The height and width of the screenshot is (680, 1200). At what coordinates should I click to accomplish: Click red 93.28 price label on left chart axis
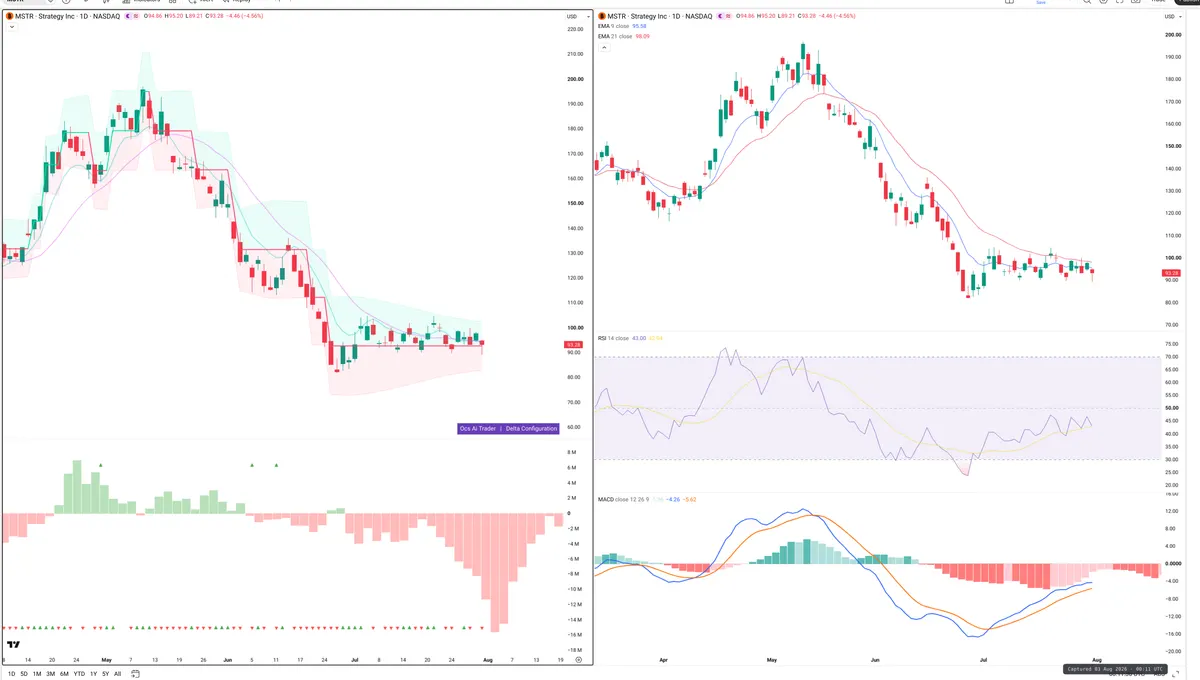point(573,345)
